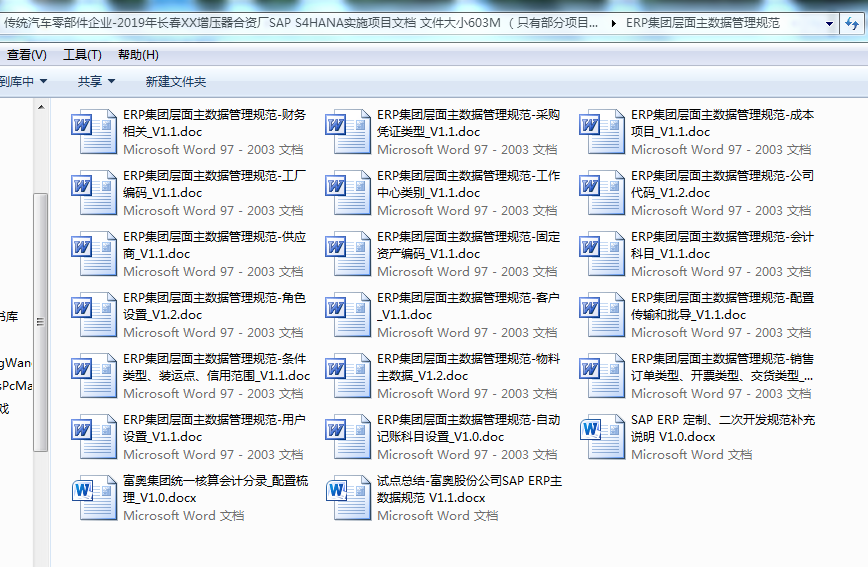Open the 工具(T) menu

point(82,55)
